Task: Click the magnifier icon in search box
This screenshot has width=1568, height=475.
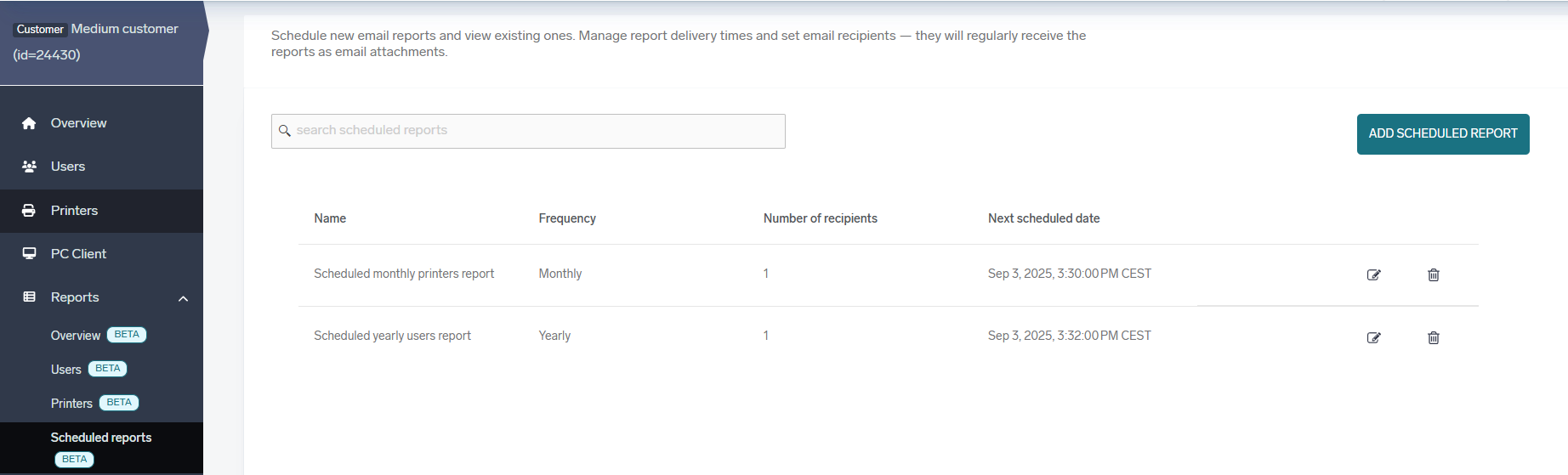Action: (x=285, y=131)
